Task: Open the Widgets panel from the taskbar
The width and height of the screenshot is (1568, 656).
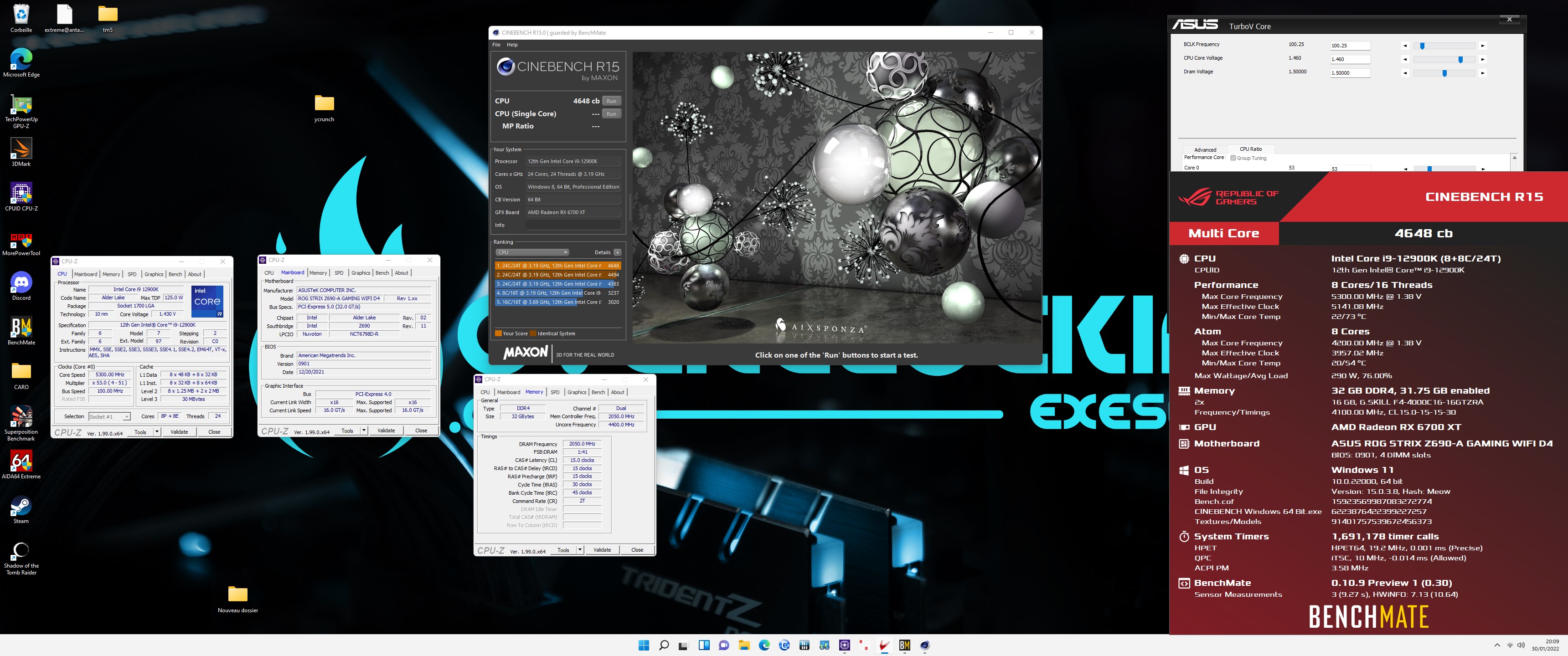Action: [704, 645]
